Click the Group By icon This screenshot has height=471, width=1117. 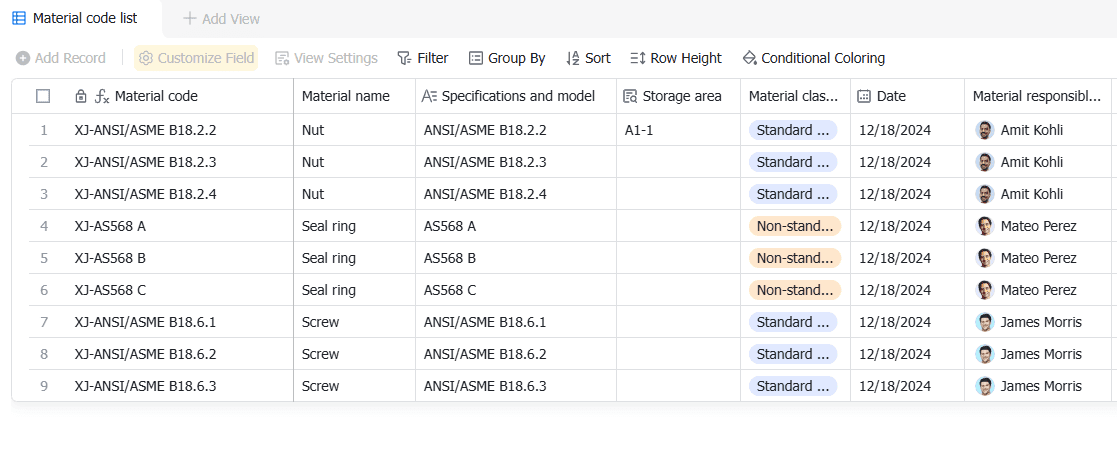476,58
